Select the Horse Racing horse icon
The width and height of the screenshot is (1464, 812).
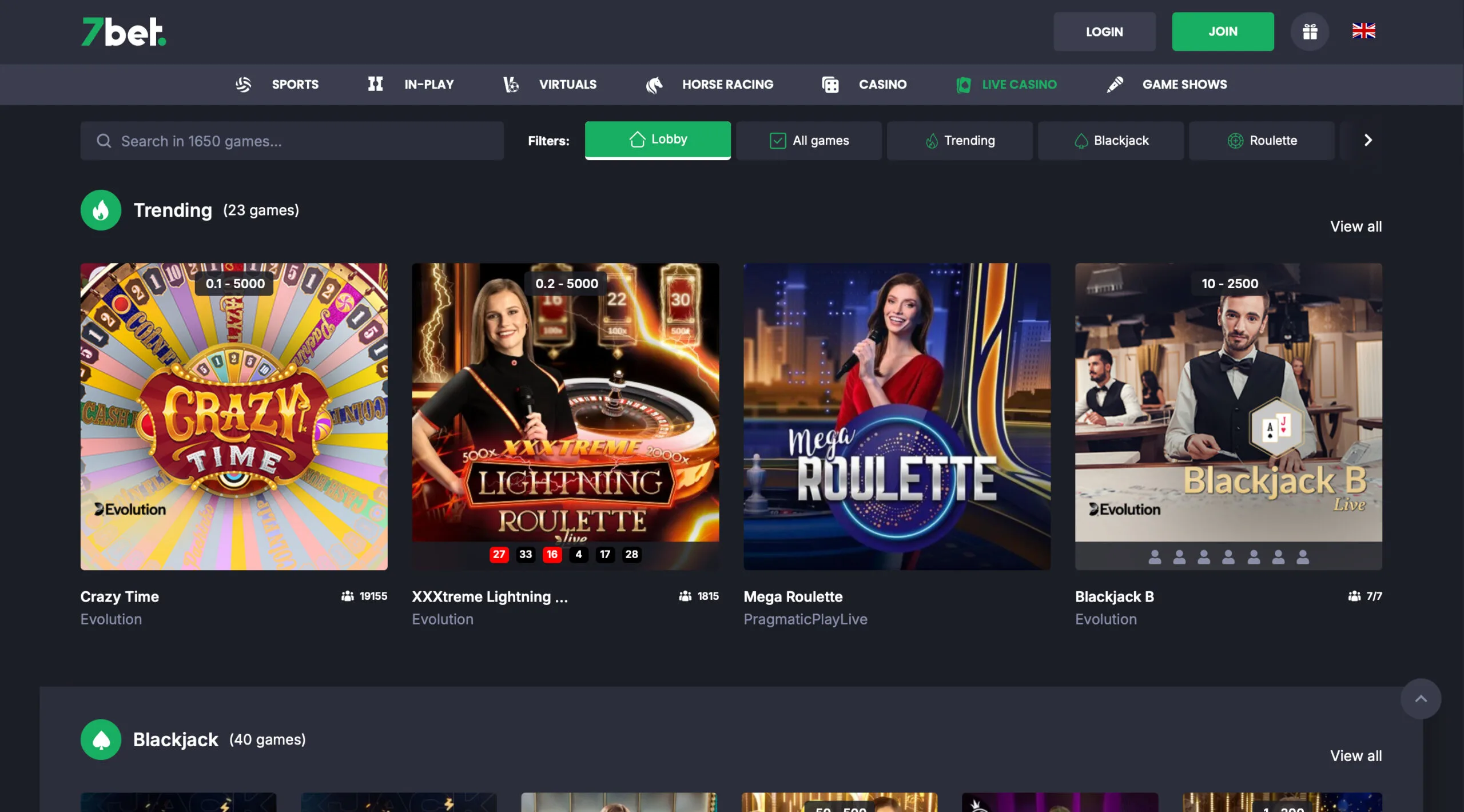pos(655,84)
